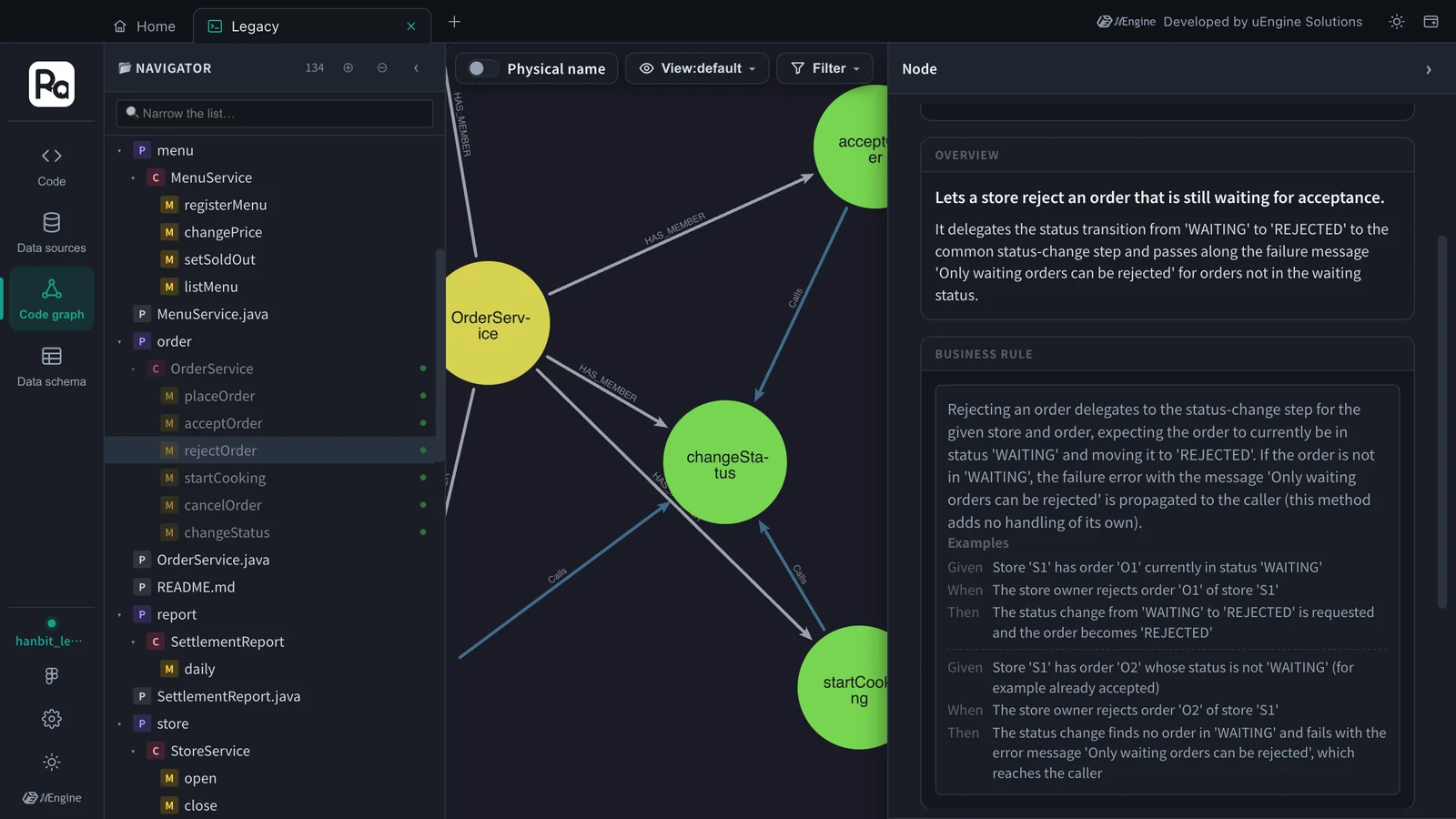This screenshot has height=819, width=1456.
Task: Open the Code view in sidebar
Action: [52, 167]
